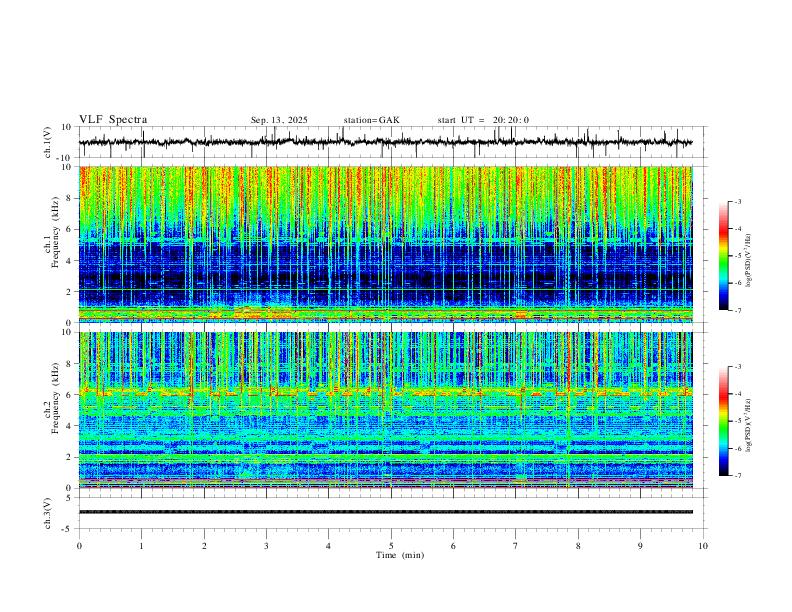Screen dimensions: 792x612
Task: Click the time axis tick label "6"
Action: pos(453,546)
